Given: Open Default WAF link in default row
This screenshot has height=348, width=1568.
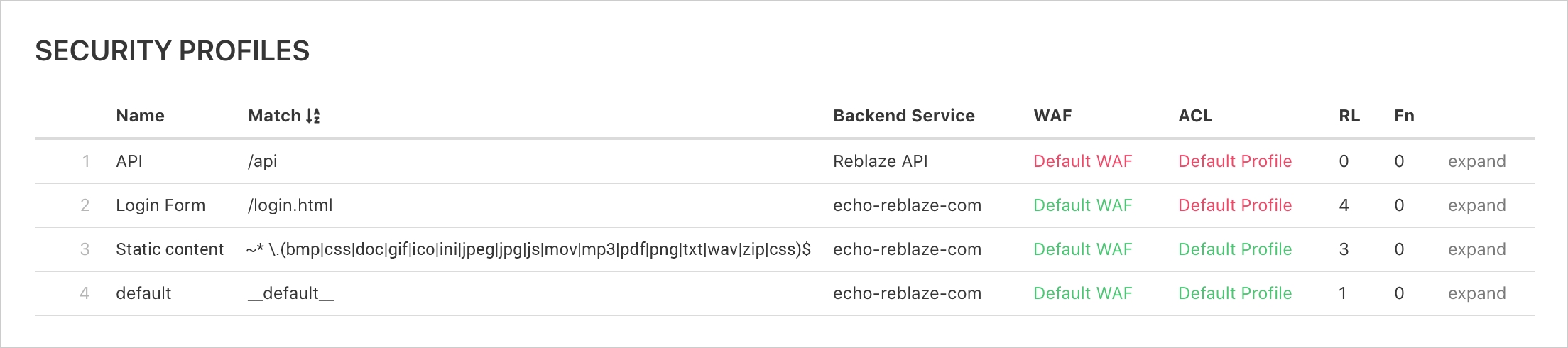Looking at the screenshot, I should (x=1082, y=293).
